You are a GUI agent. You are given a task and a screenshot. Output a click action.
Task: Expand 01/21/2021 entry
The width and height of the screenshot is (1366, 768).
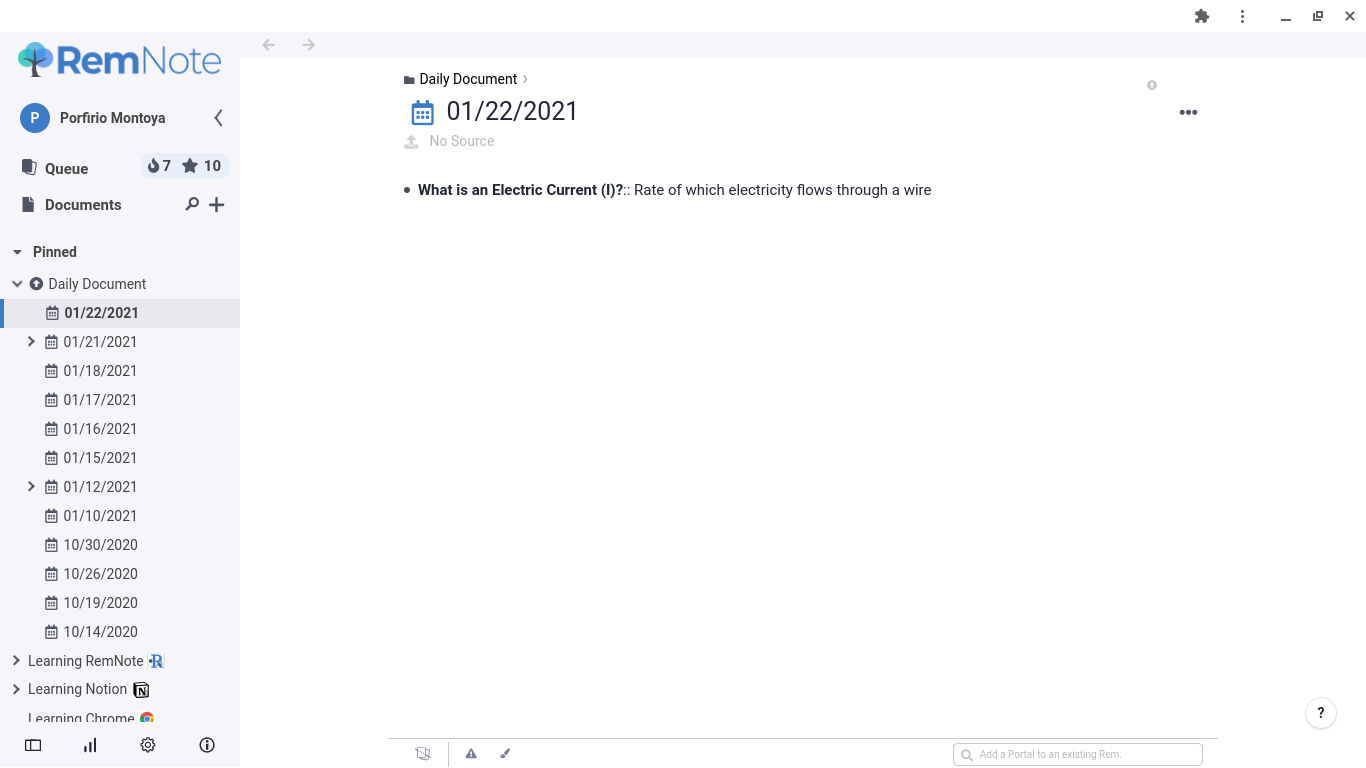pos(31,342)
